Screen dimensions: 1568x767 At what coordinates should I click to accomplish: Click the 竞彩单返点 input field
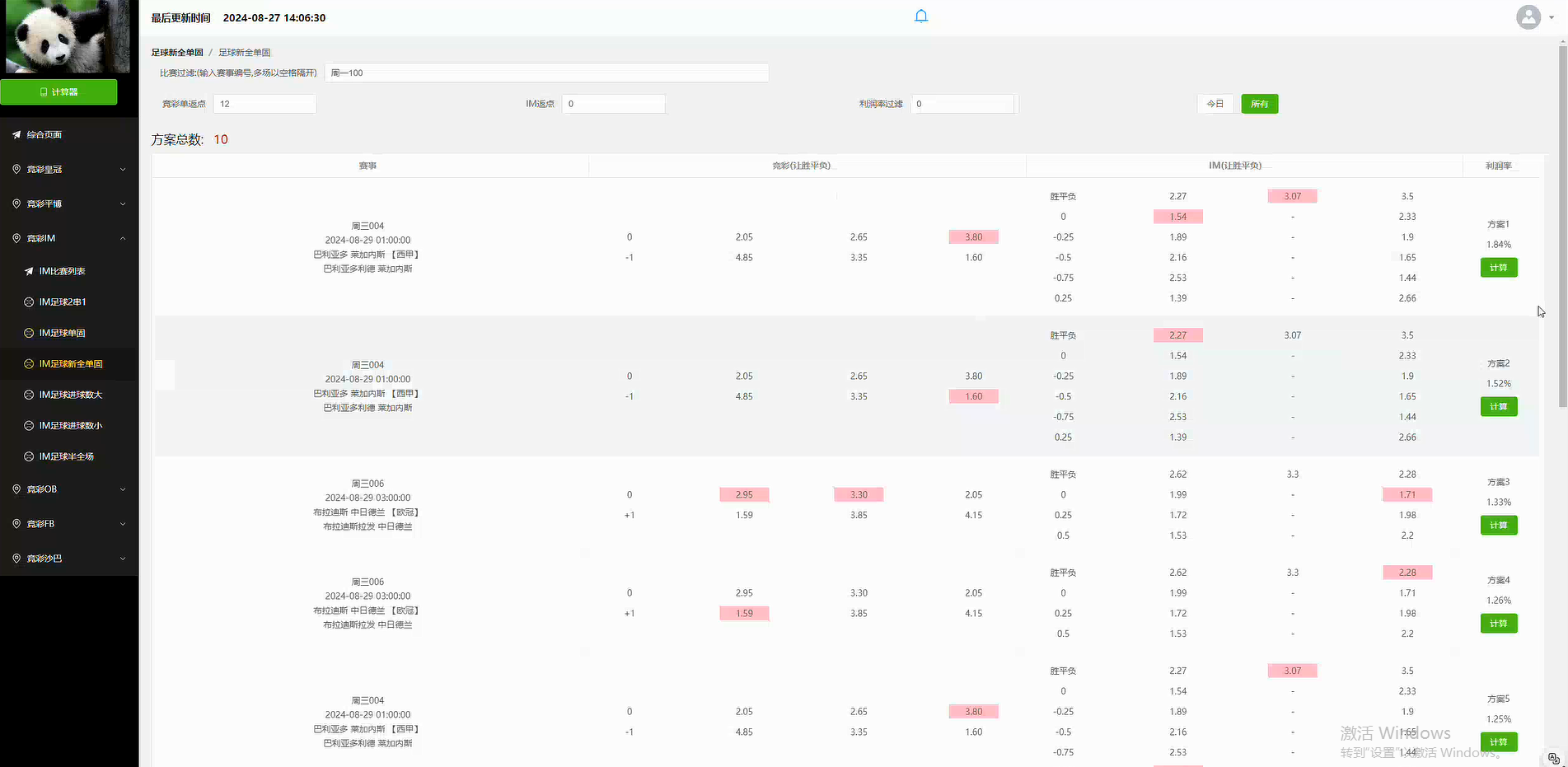pos(264,104)
